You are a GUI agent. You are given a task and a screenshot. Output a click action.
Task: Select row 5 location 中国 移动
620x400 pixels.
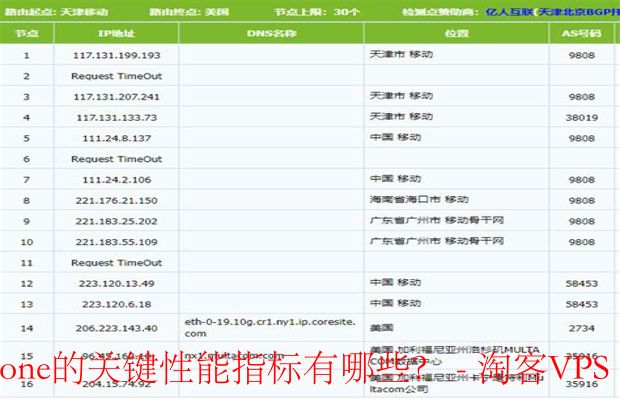[x=395, y=137]
